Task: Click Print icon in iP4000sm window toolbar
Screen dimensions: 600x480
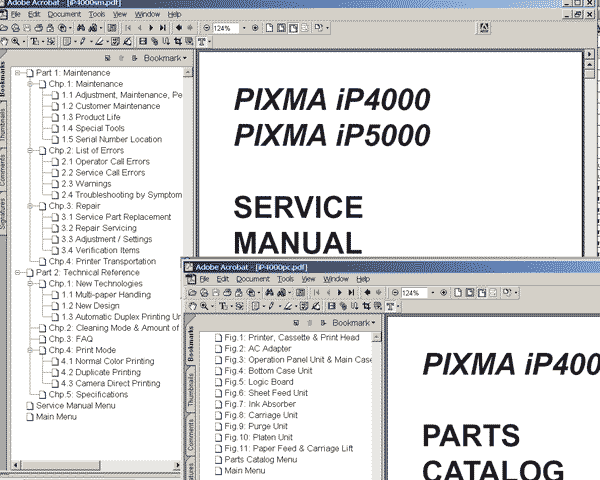Action: (x=39, y=28)
